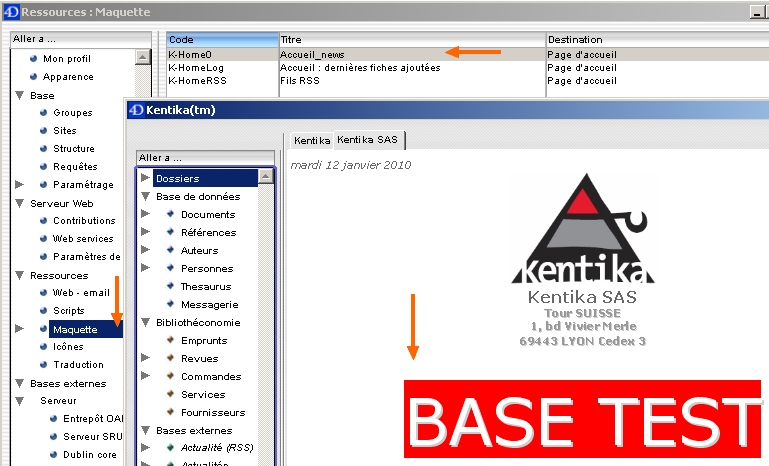This screenshot has height=466, width=769.
Task: Click the blue diamond icon beside Références
Action: point(170,232)
